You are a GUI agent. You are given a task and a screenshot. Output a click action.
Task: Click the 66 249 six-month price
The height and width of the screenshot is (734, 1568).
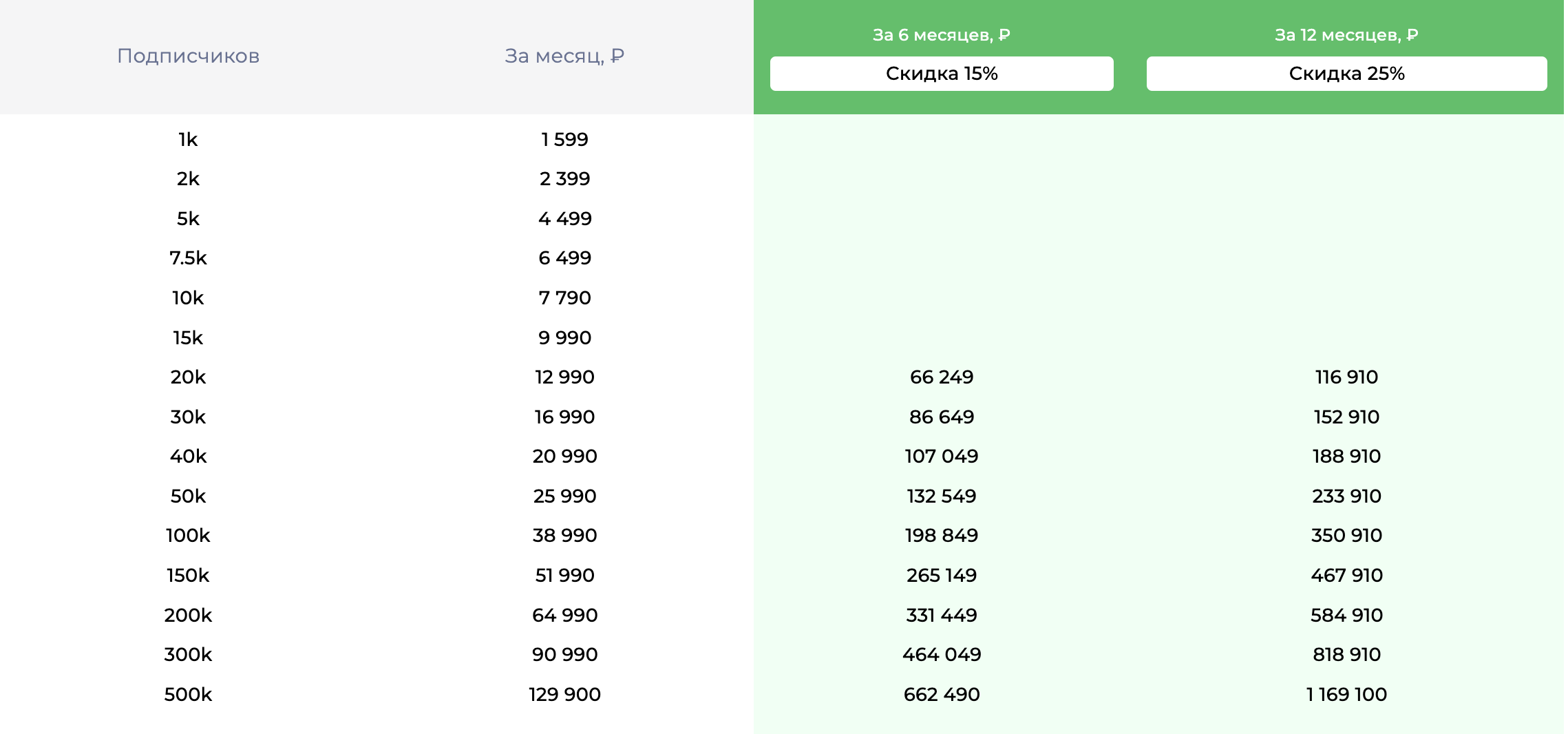pos(941,377)
